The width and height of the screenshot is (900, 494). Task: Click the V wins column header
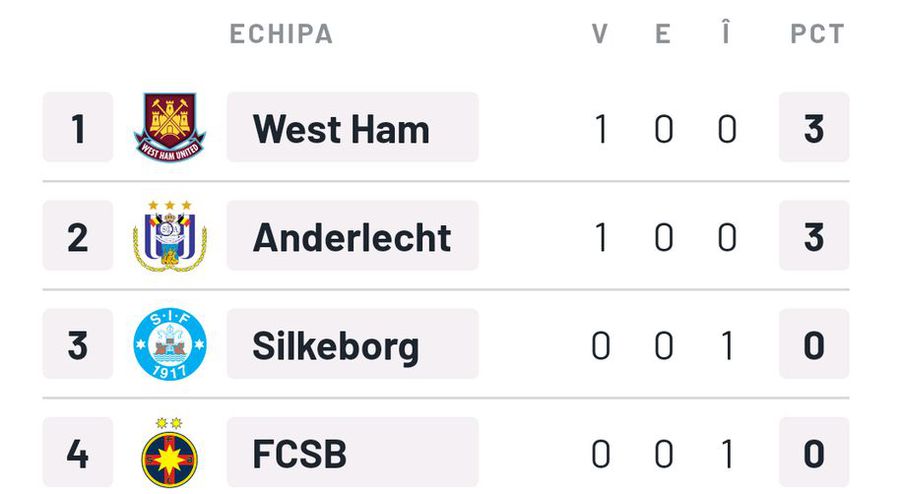point(600,34)
